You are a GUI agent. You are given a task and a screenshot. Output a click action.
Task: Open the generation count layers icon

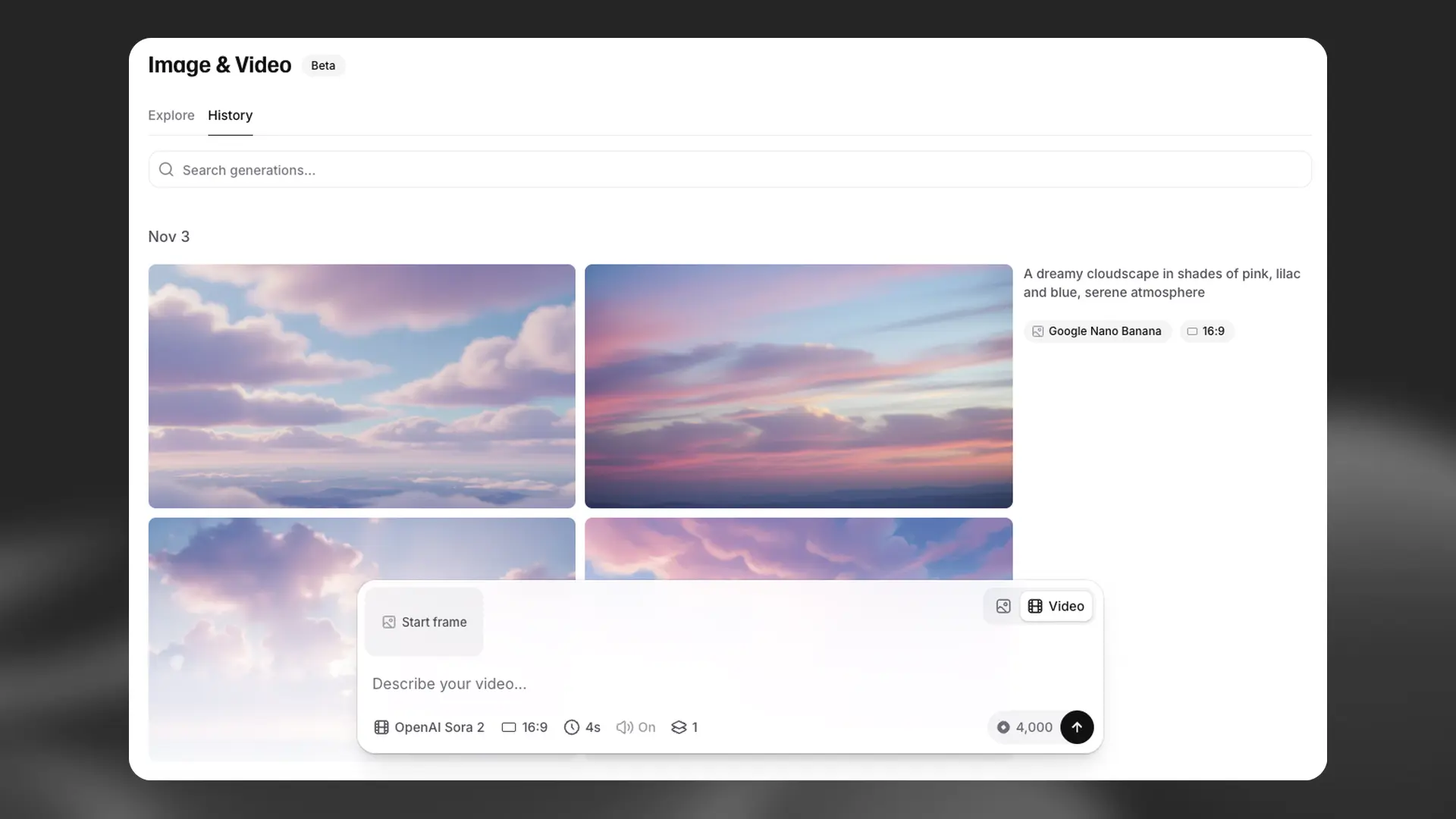tap(677, 727)
